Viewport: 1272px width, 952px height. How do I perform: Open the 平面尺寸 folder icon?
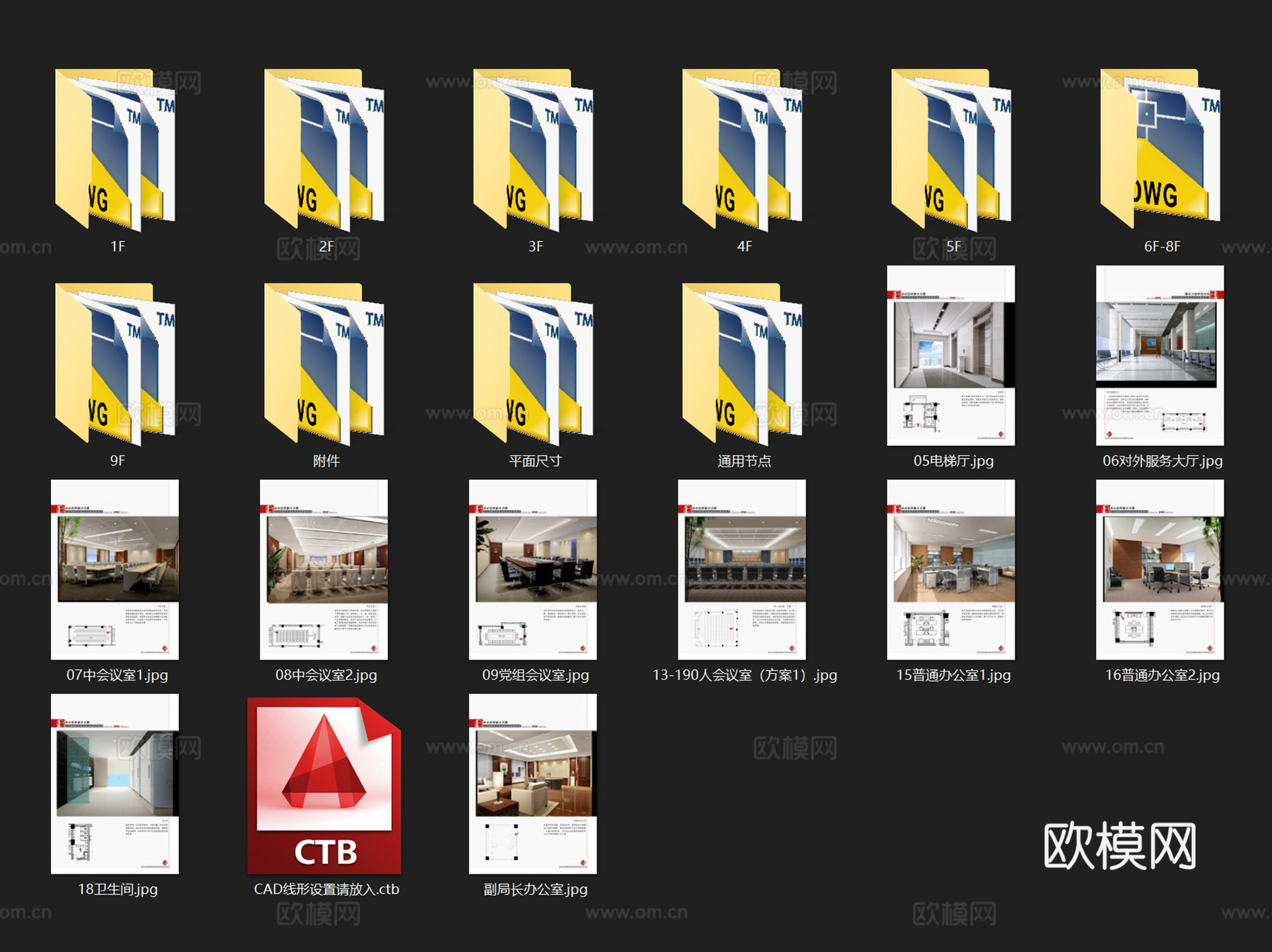pos(534,364)
